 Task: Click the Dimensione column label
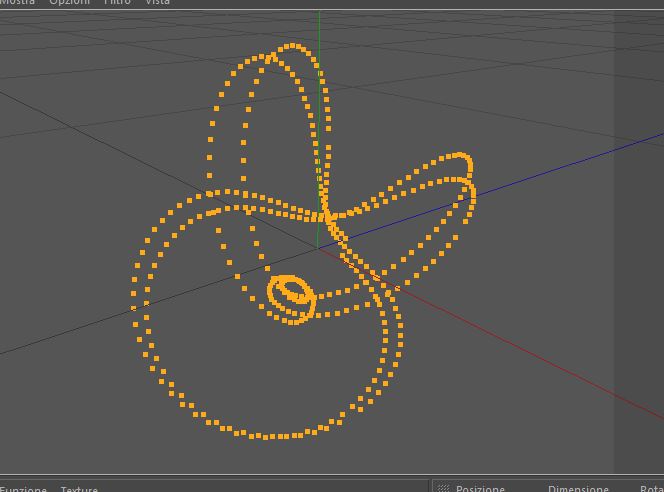pos(578,489)
